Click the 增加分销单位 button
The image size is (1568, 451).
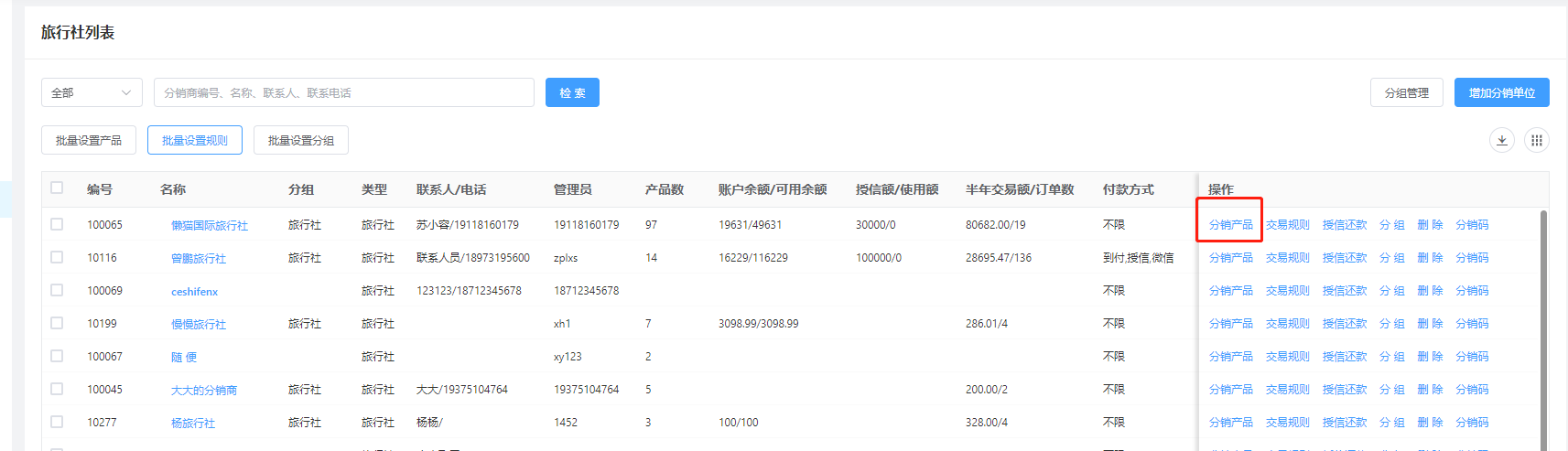(1501, 92)
